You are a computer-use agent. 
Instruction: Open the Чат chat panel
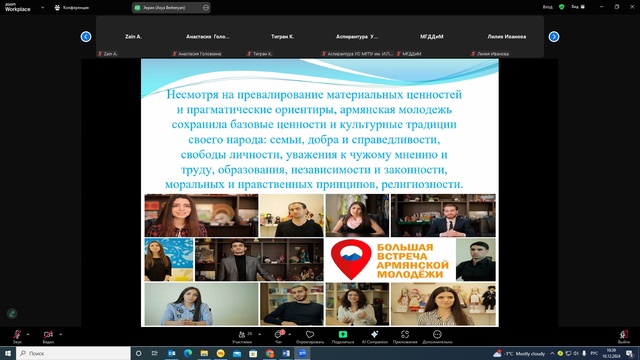coord(279,337)
